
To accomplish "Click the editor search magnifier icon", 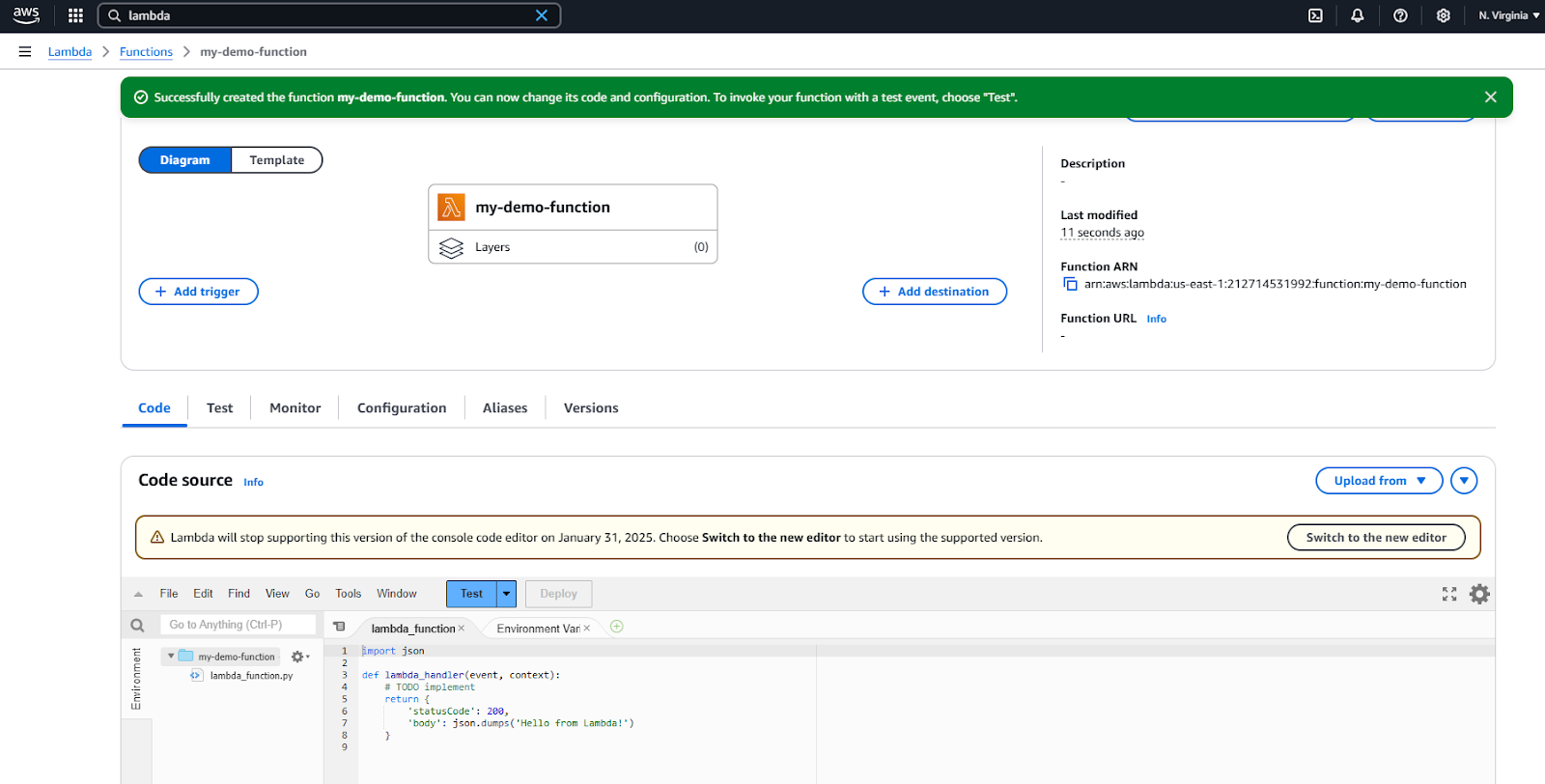I will click(137, 626).
